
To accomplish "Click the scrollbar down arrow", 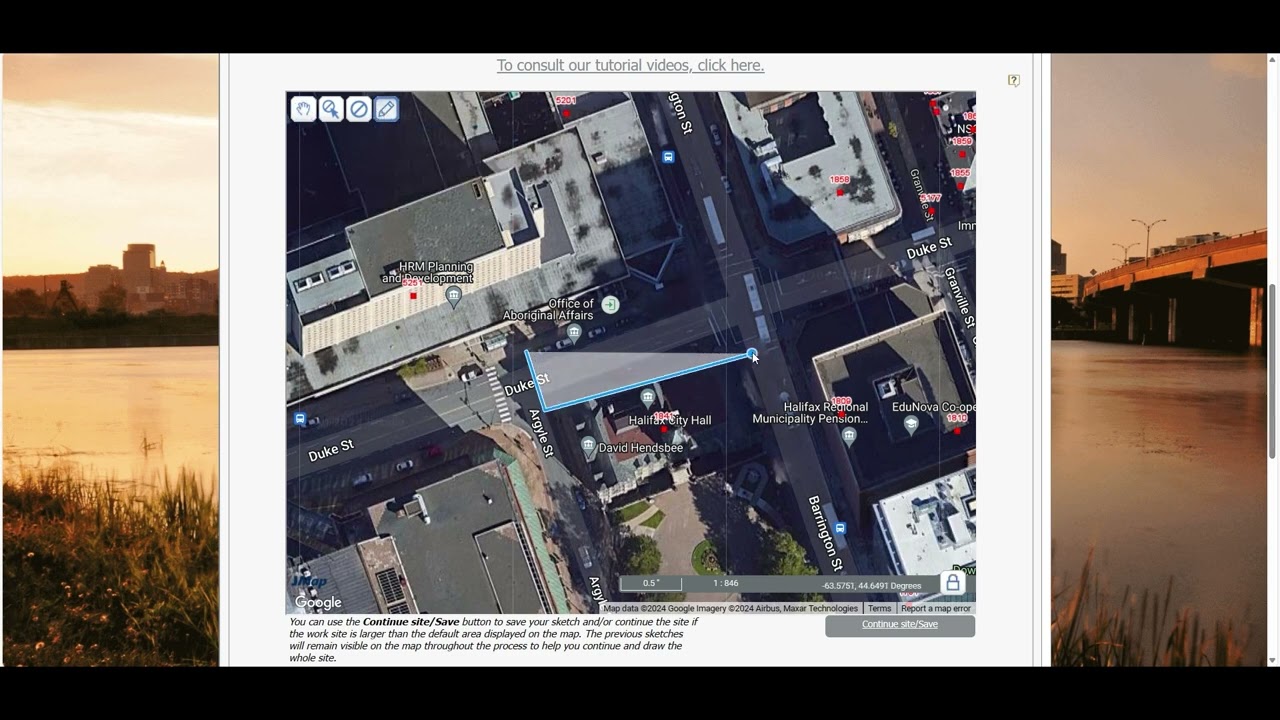I will point(1272,660).
